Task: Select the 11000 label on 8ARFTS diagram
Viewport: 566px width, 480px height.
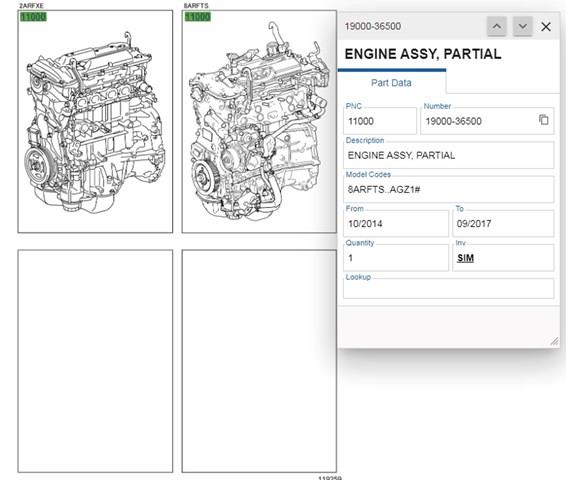Action: tap(197, 17)
